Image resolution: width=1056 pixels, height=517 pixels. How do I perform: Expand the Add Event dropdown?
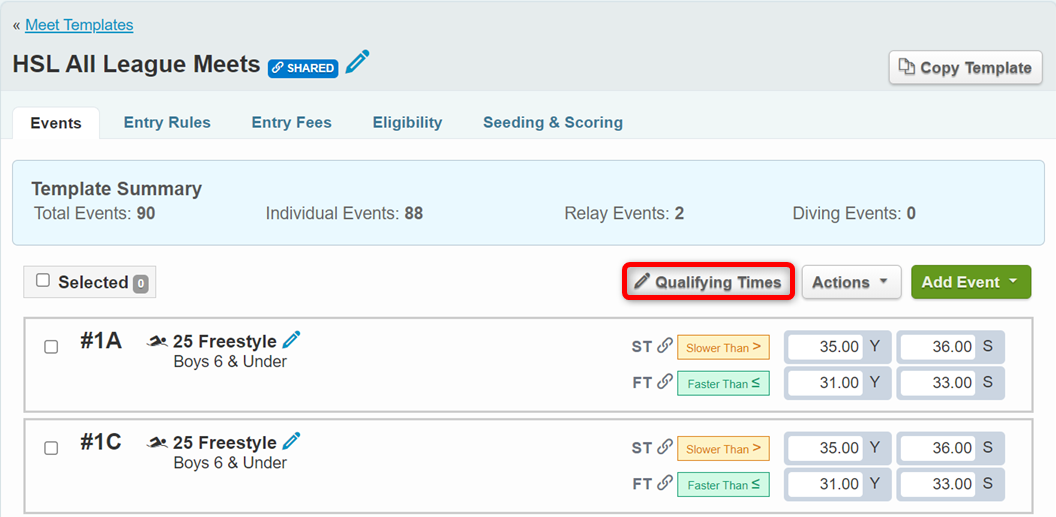(970, 283)
